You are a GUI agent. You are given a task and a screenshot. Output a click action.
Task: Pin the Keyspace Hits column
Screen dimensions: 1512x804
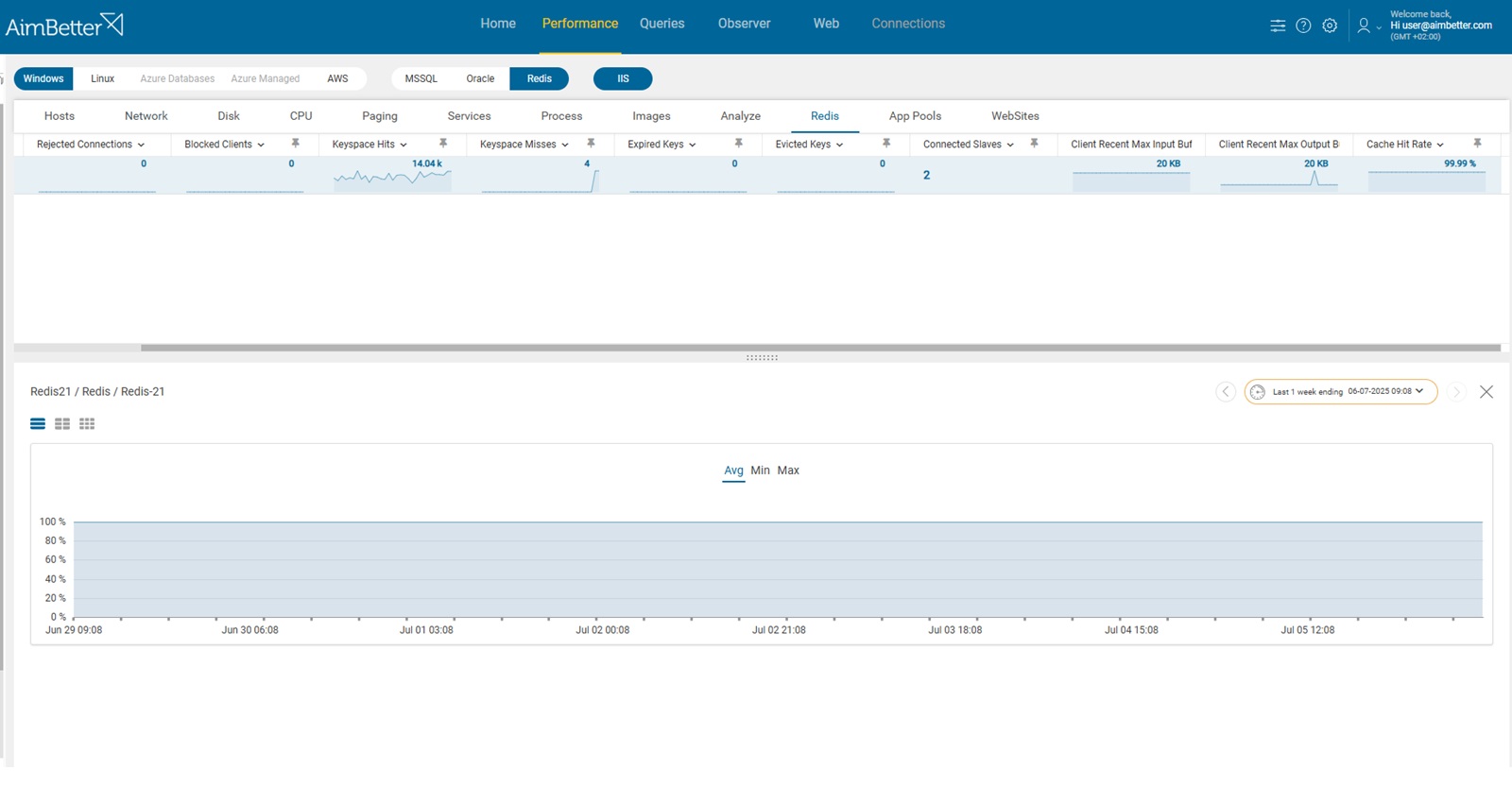[443, 144]
